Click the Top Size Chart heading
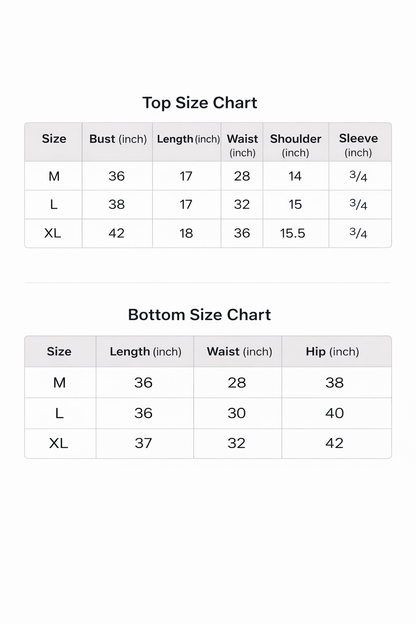 200,103
